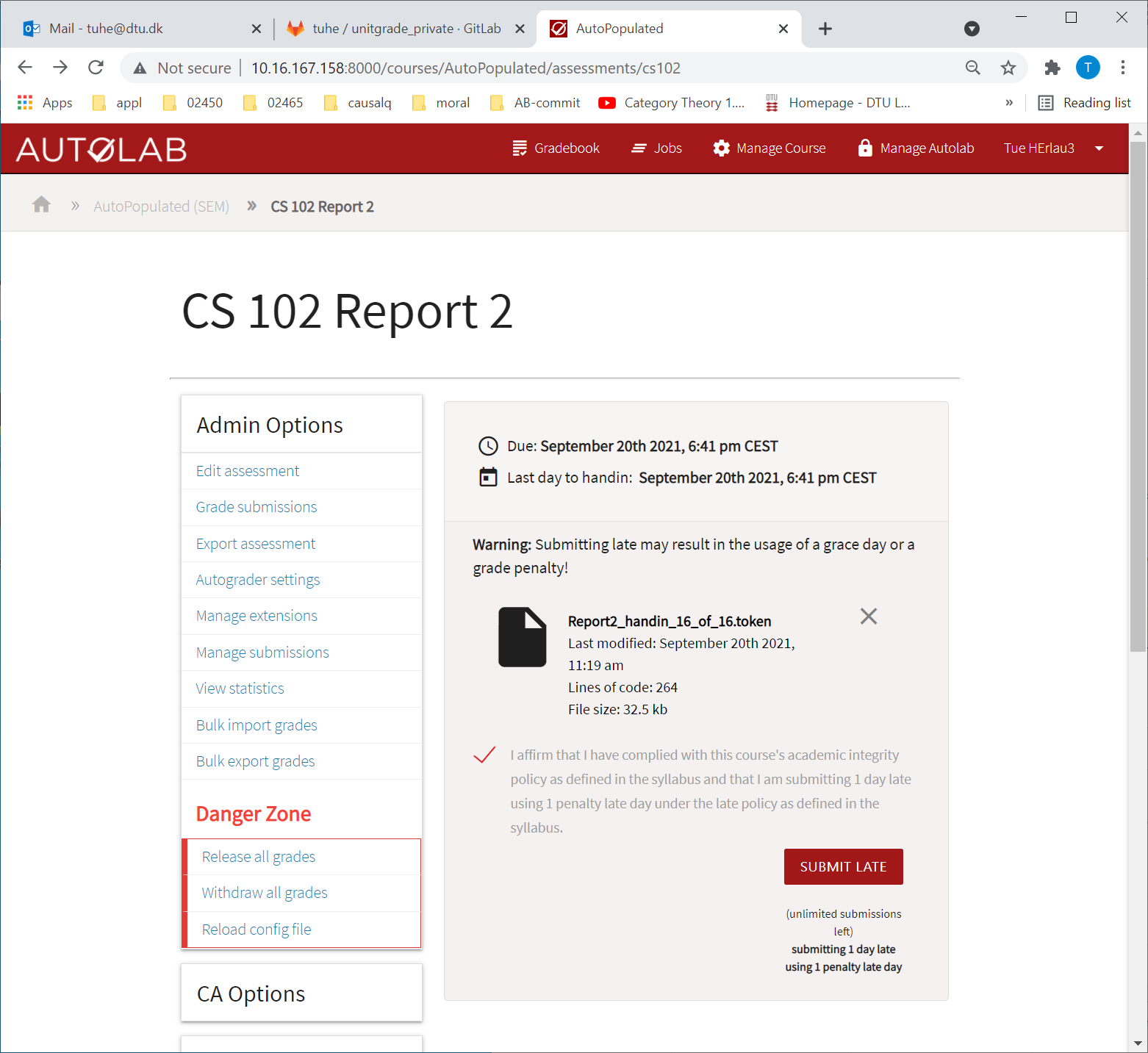This screenshot has width=1148, height=1053.
Task: Toggle the academic integrity affirmation checkmark
Action: click(x=484, y=755)
